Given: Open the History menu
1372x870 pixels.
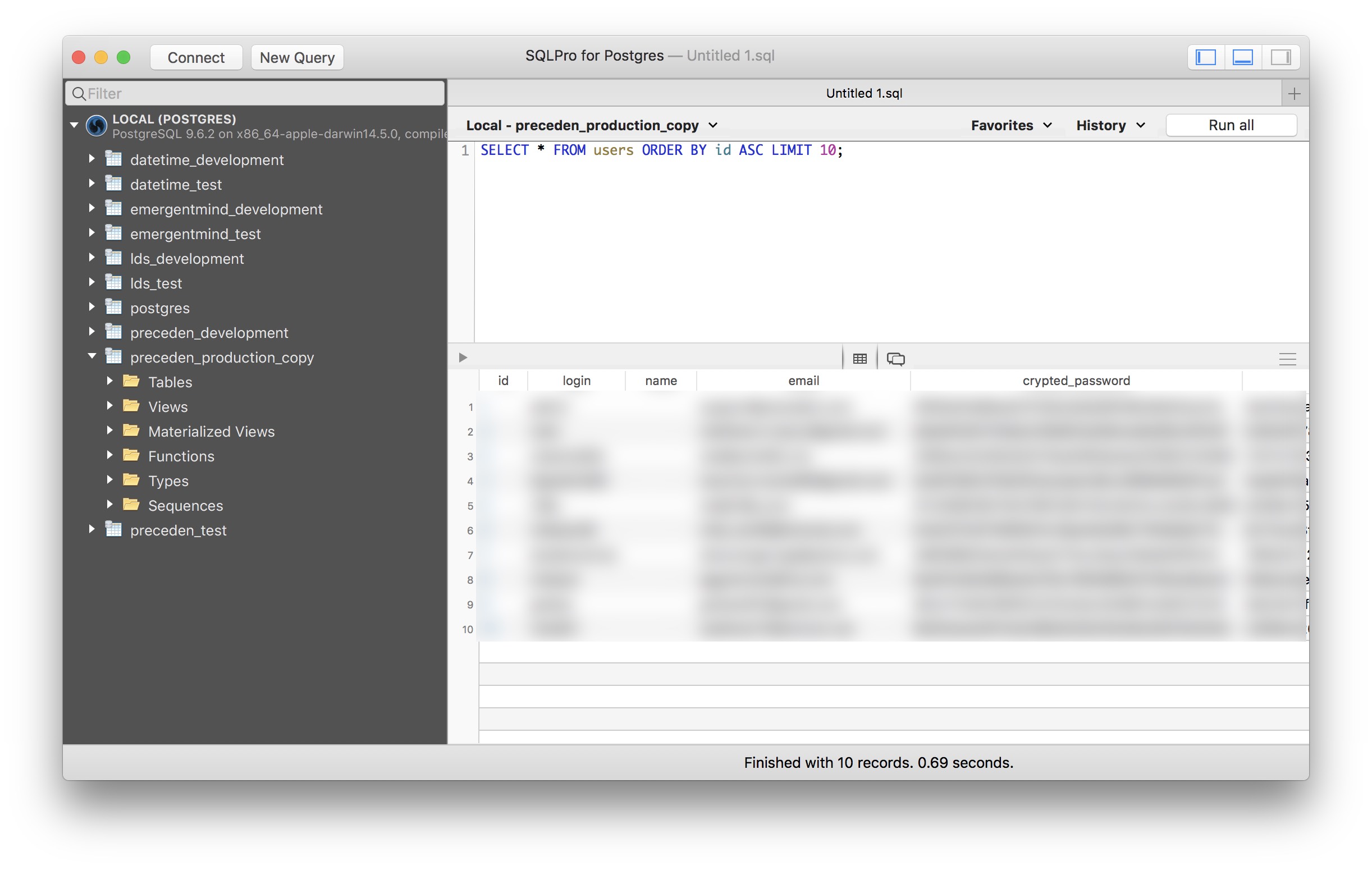Looking at the screenshot, I should pyautogui.click(x=1109, y=125).
